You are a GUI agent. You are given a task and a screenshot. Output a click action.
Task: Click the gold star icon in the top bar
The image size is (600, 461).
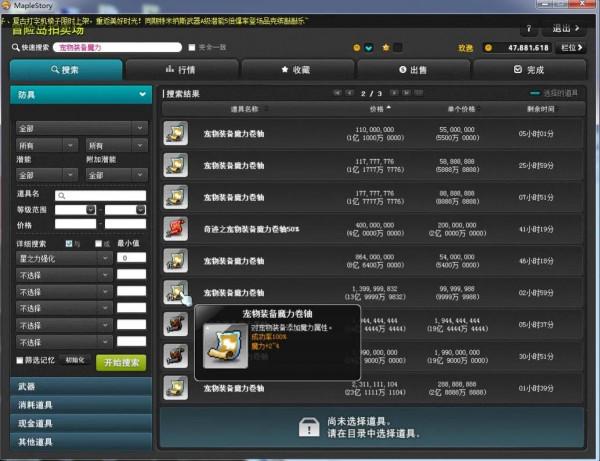[386, 47]
